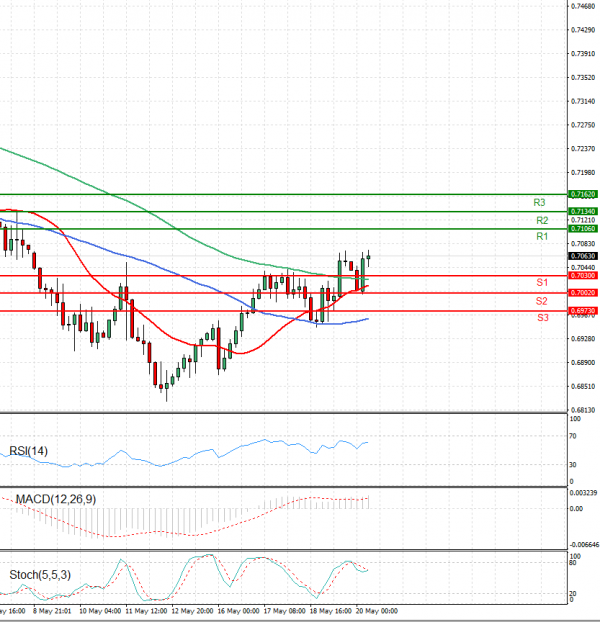Screen dimensions: 600x622
Task: Click the R1 resistance label
Action: (x=542, y=236)
